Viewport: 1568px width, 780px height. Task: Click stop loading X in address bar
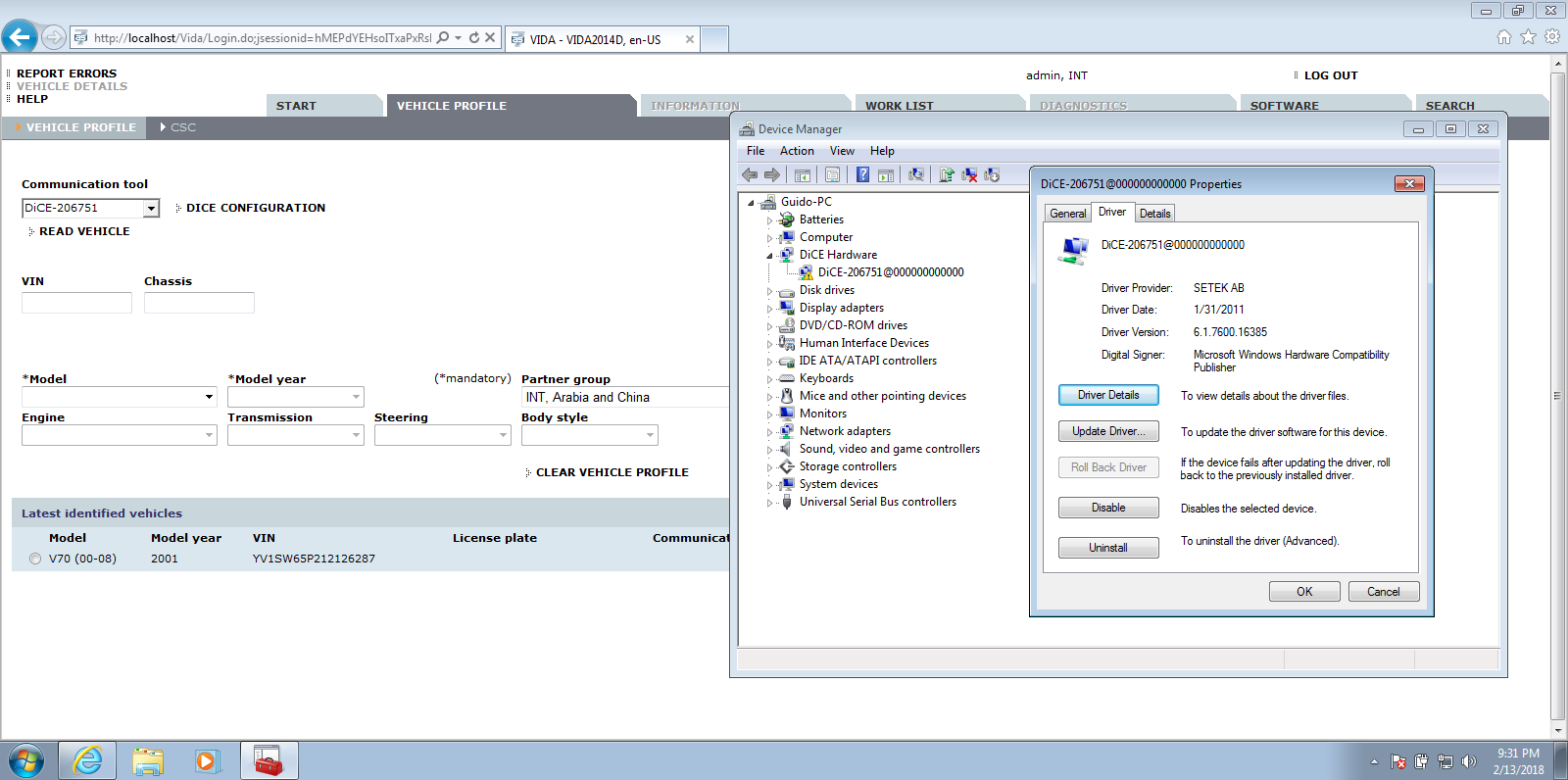tap(490, 37)
